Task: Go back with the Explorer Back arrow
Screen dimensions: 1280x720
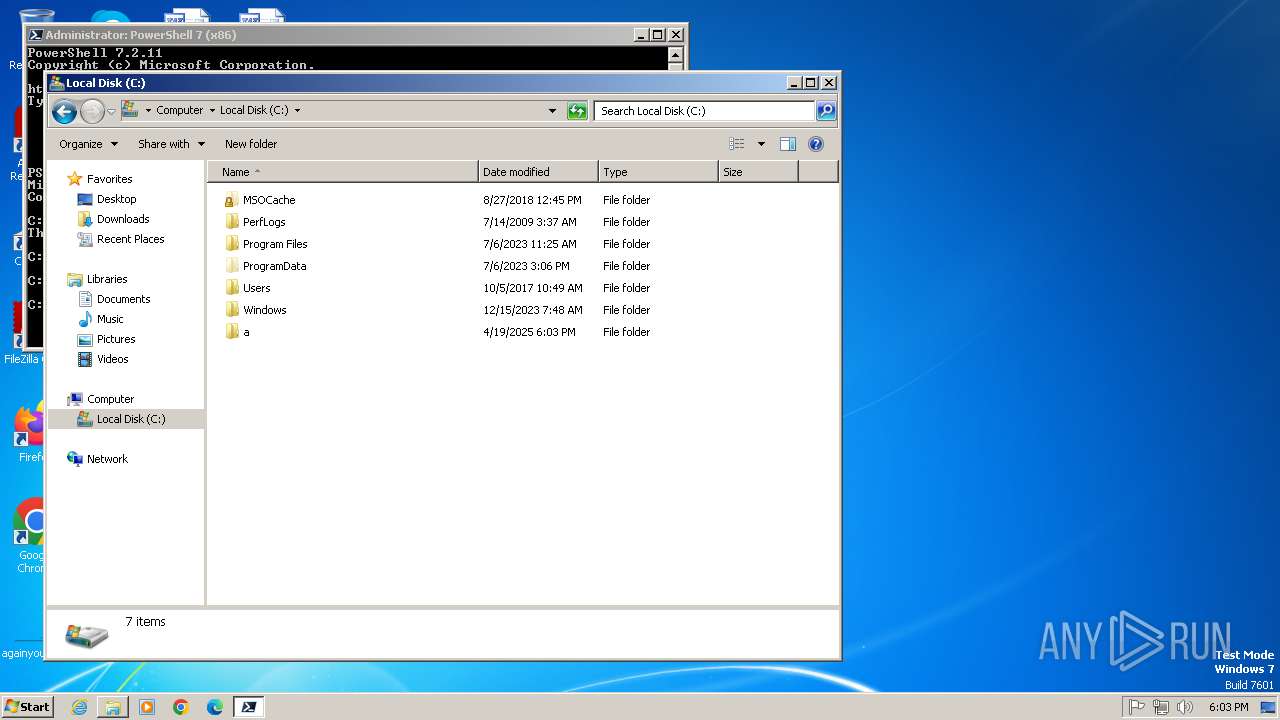Action: [x=64, y=111]
